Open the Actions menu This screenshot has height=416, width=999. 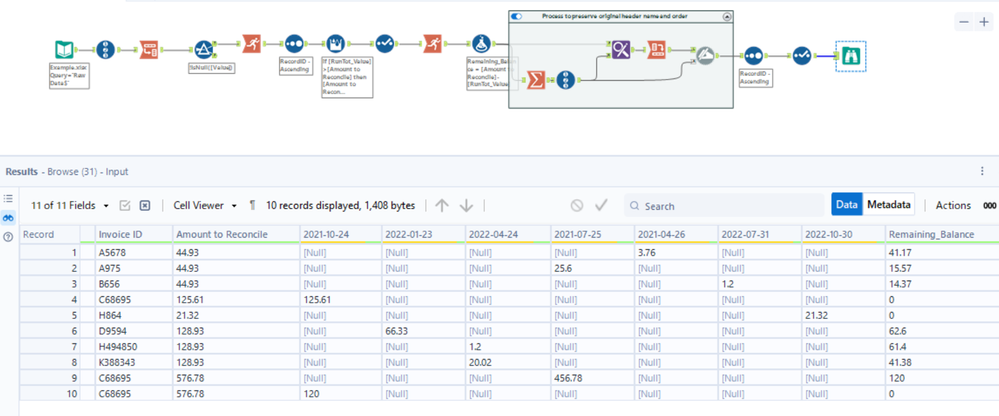952,205
